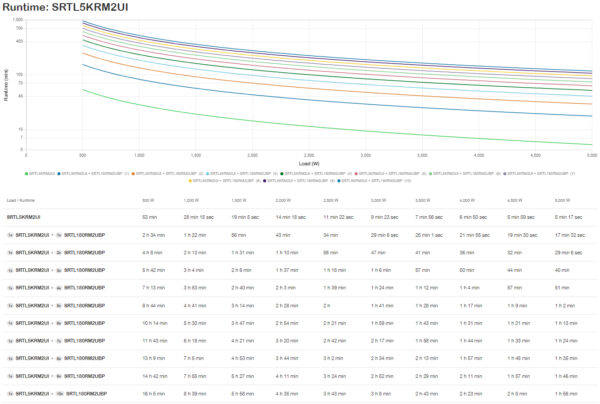Viewport: 600px width, 404px height.
Task: Click the 1,000 W column header
Action: [x=191, y=200]
